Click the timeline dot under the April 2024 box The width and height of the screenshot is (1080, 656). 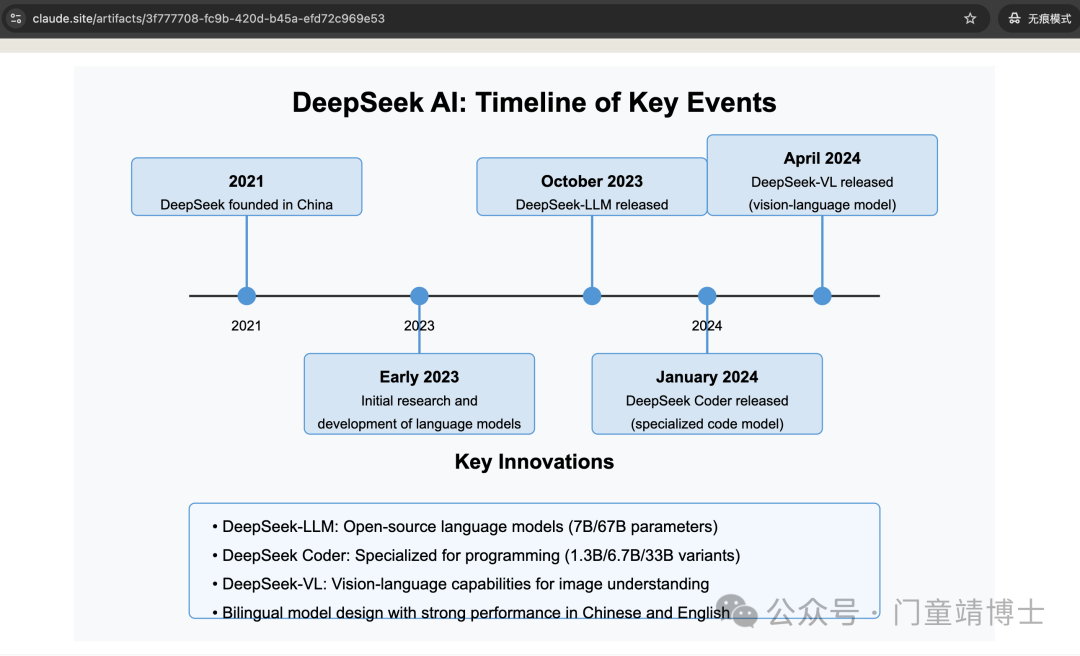(x=822, y=296)
